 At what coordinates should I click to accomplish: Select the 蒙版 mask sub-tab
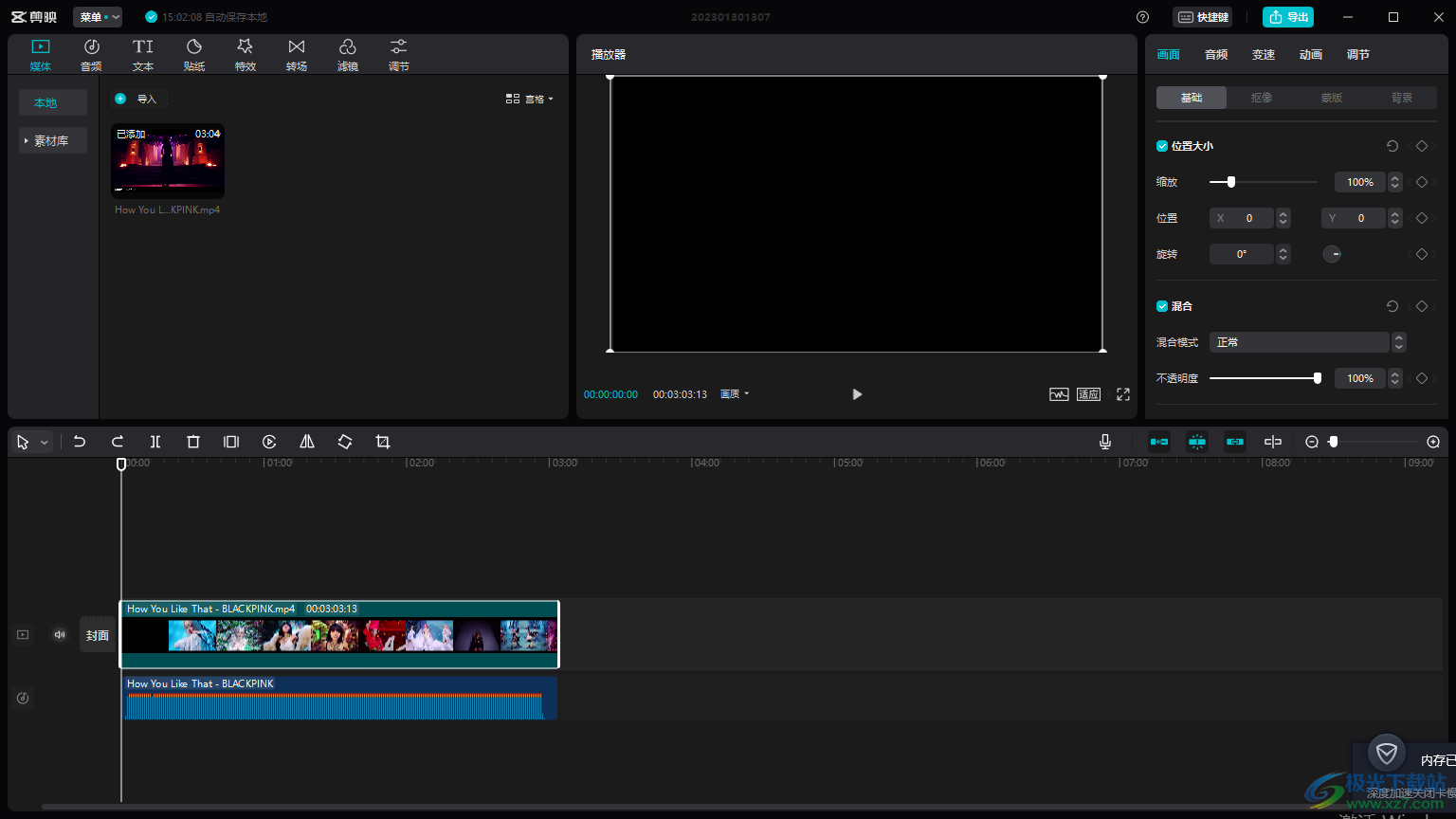pyautogui.click(x=1332, y=98)
